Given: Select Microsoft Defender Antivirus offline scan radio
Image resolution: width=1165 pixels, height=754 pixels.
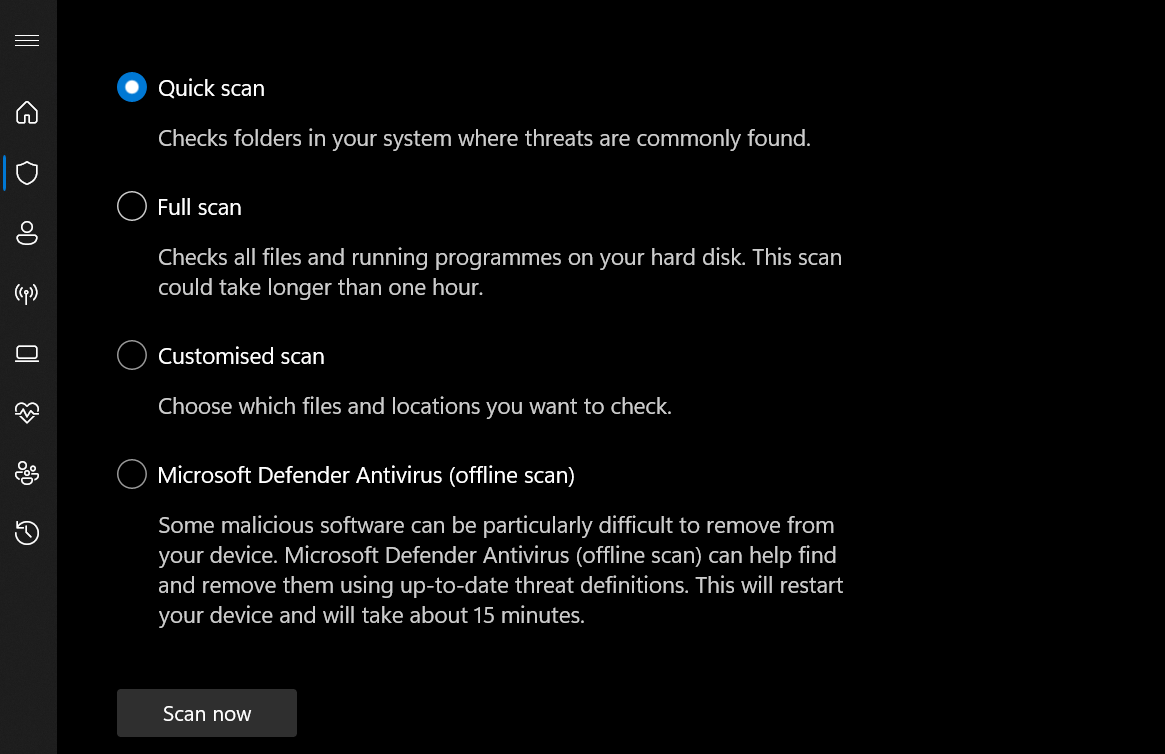Looking at the screenshot, I should 132,475.
